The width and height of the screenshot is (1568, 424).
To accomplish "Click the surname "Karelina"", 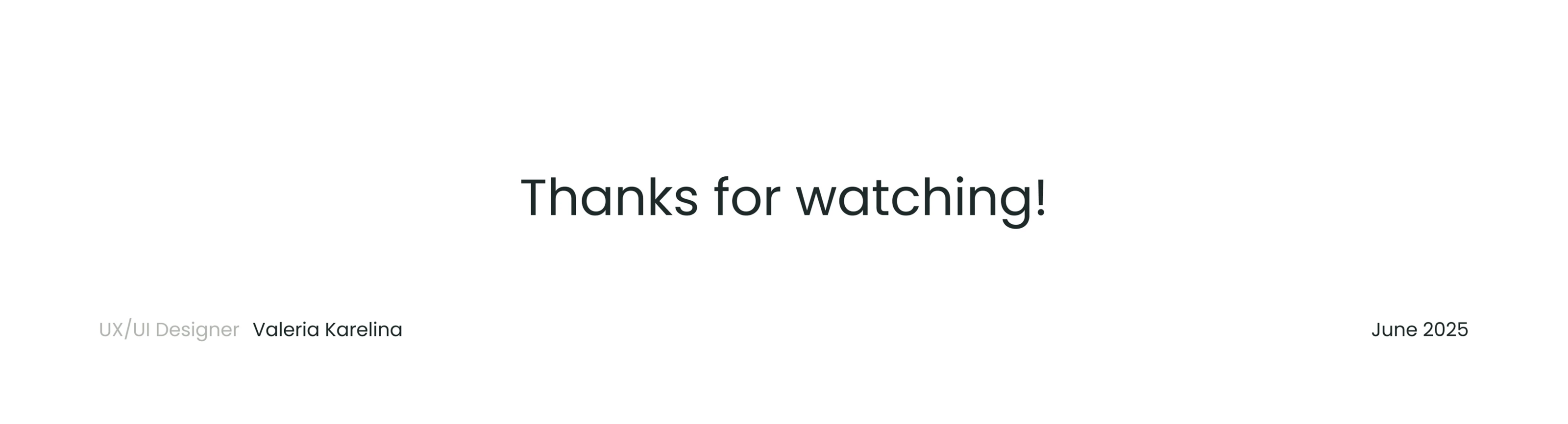I will pos(364,330).
